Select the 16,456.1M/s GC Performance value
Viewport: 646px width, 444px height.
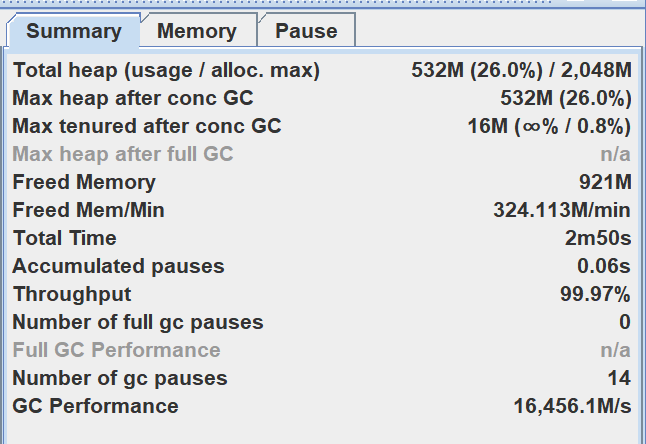(572, 407)
